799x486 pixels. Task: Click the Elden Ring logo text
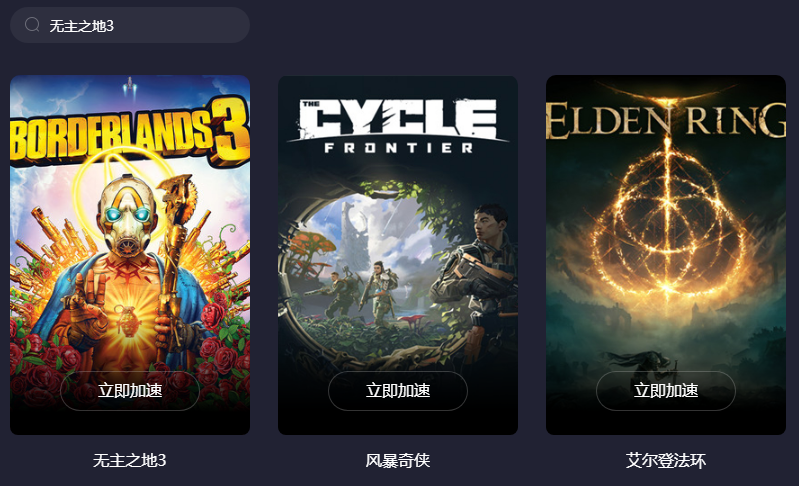[666, 120]
